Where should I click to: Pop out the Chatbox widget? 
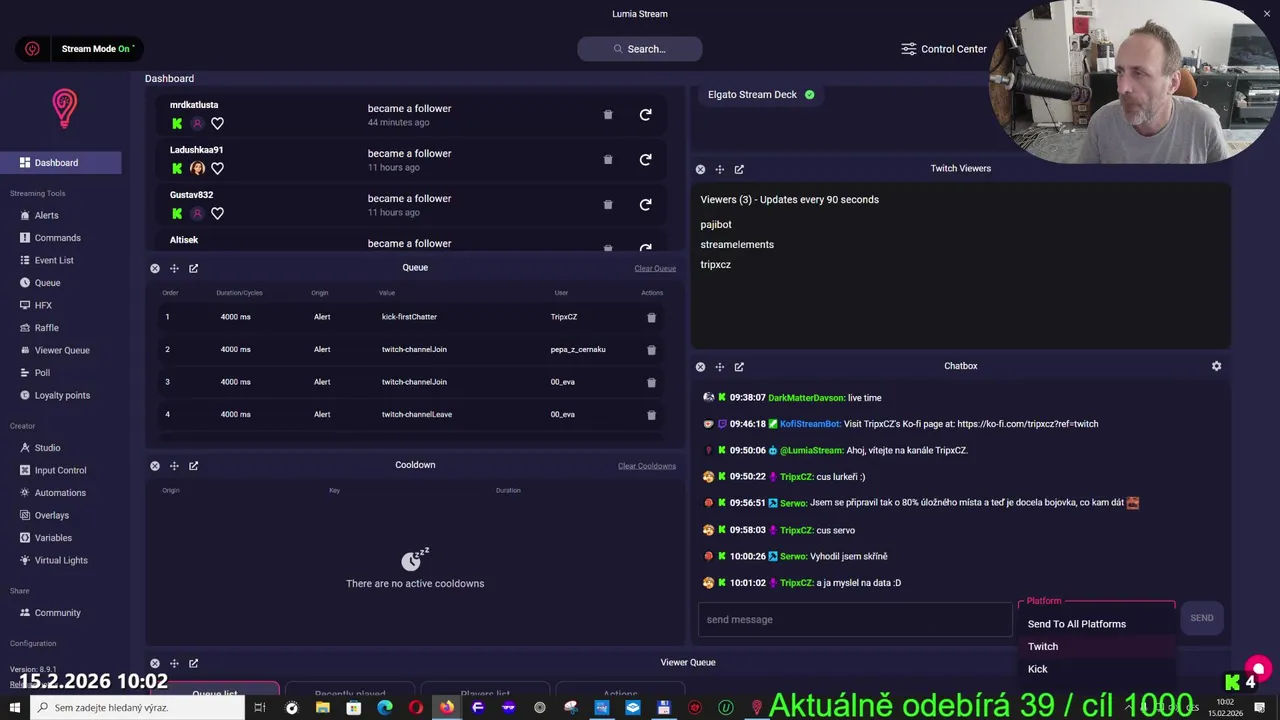click(x=739, y=367)
